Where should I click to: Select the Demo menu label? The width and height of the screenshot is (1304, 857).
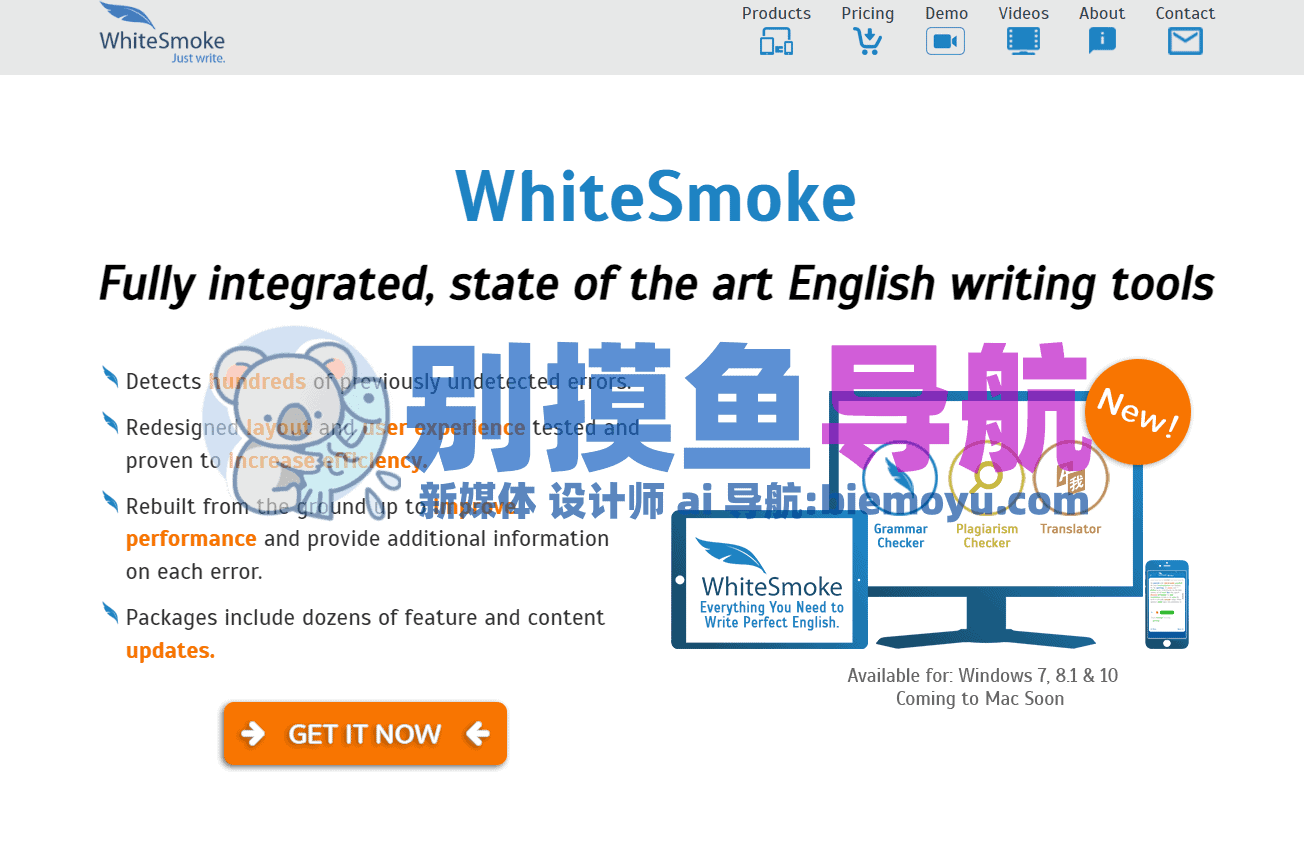pyautogui.click(x=946, y=13)
